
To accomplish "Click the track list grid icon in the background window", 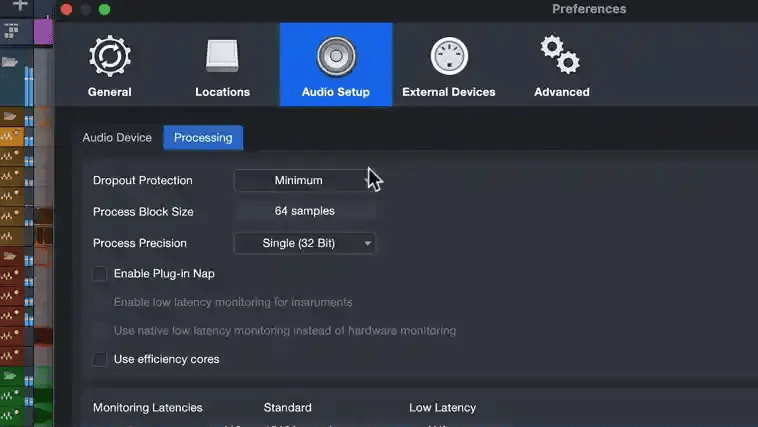I will pyautogui.click(x=11, y=31).
